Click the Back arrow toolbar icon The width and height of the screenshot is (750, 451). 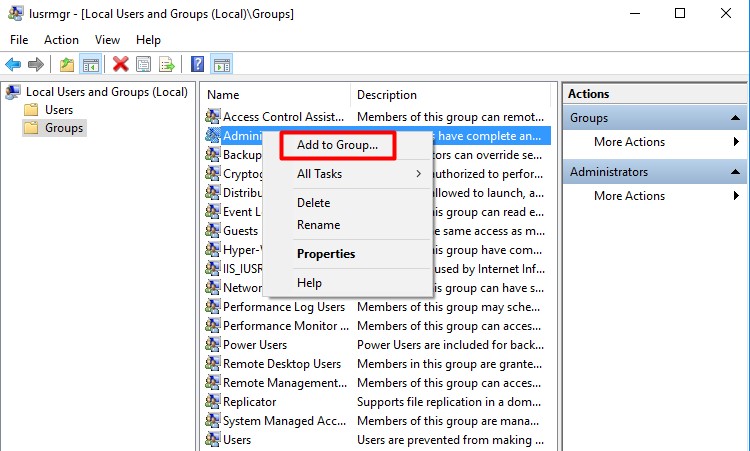tap(14, 64)
